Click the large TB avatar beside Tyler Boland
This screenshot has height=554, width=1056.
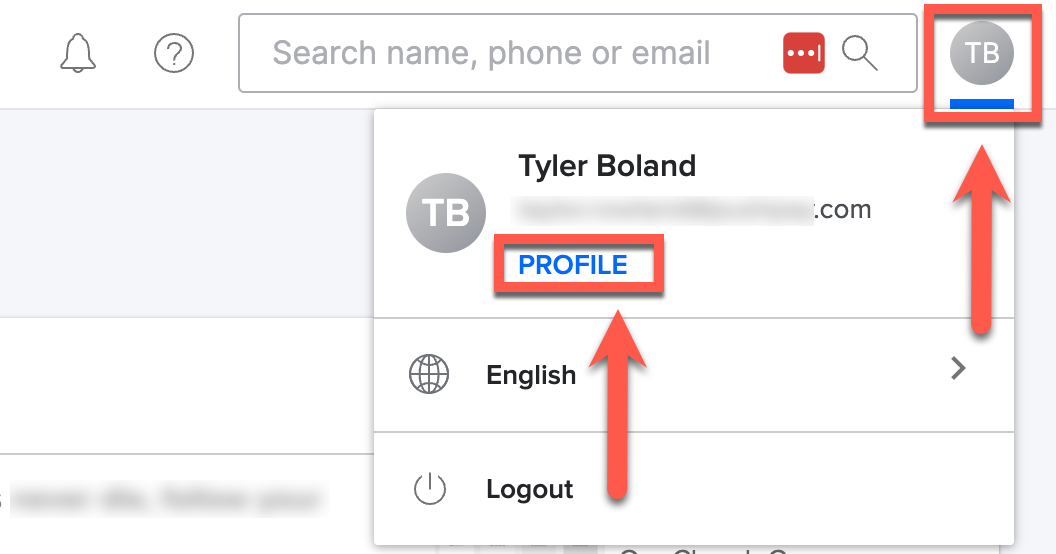[x=446, y=213]
